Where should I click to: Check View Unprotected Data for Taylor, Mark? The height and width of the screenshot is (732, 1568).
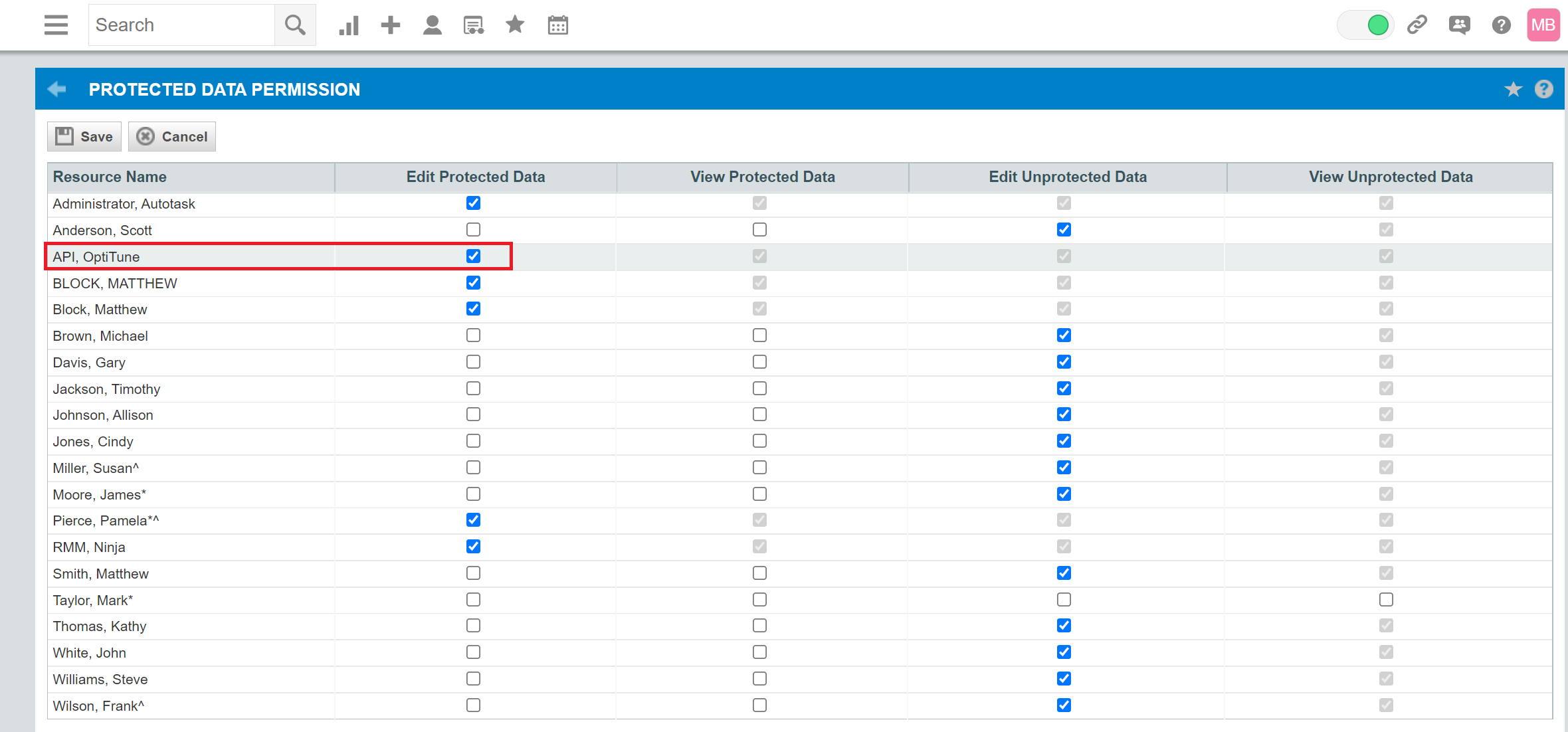click(x=1386, y=600)
